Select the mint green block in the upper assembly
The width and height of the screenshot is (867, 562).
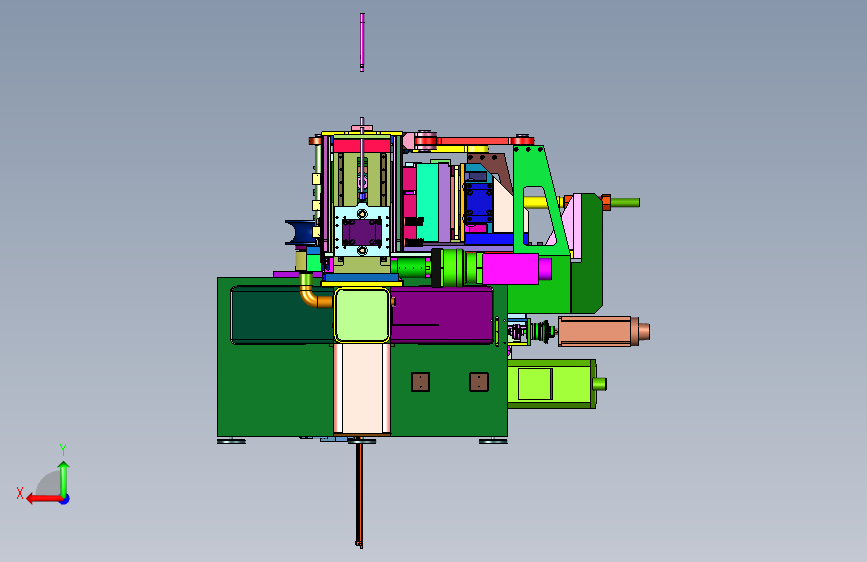pyautogui.click(x=427, y=202)
